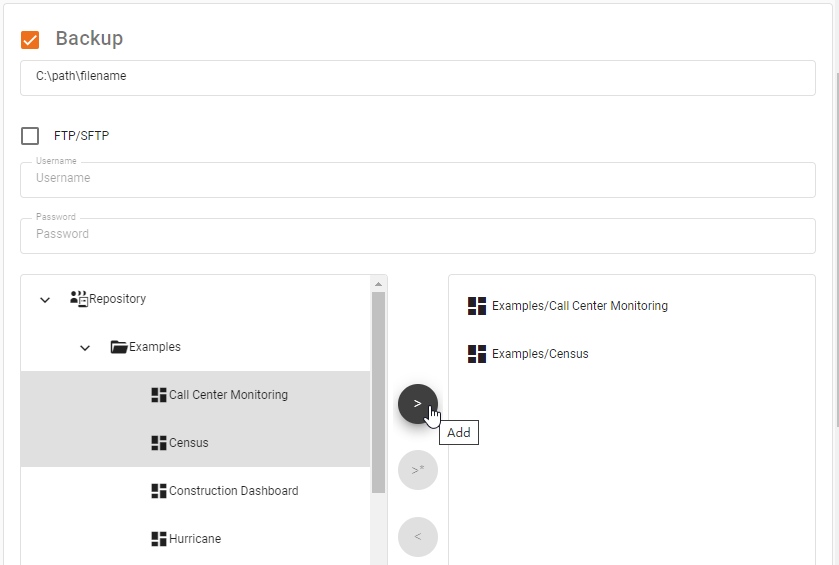Select Examples/Census in selected list
This screenshot has width=839, height=565.
(540, 354)
